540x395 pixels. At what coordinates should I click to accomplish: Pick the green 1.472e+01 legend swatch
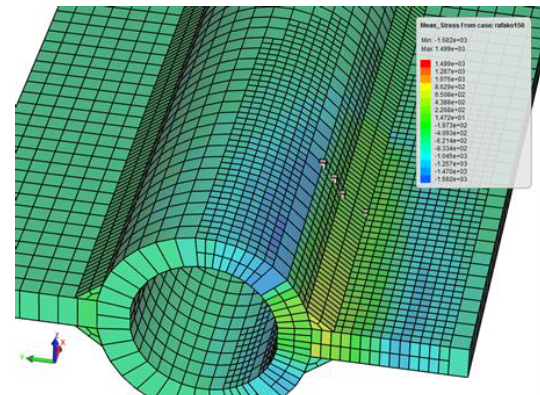coord(426,117)
